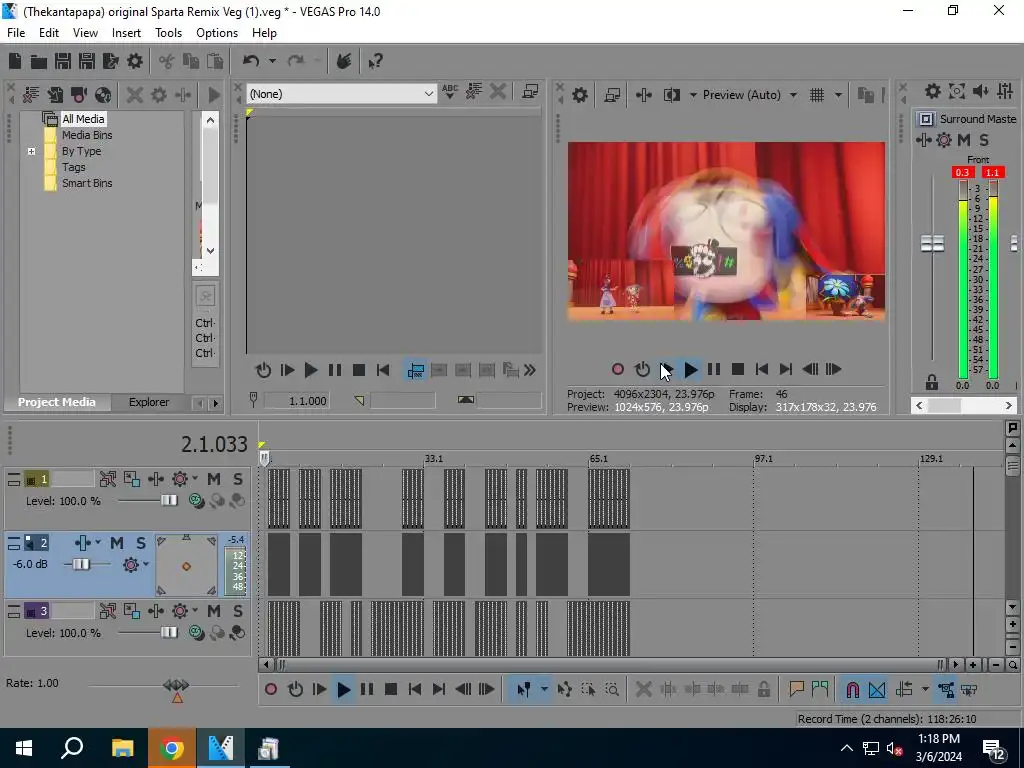
Task: Open the Edit menu
Action: pos(49,33)
